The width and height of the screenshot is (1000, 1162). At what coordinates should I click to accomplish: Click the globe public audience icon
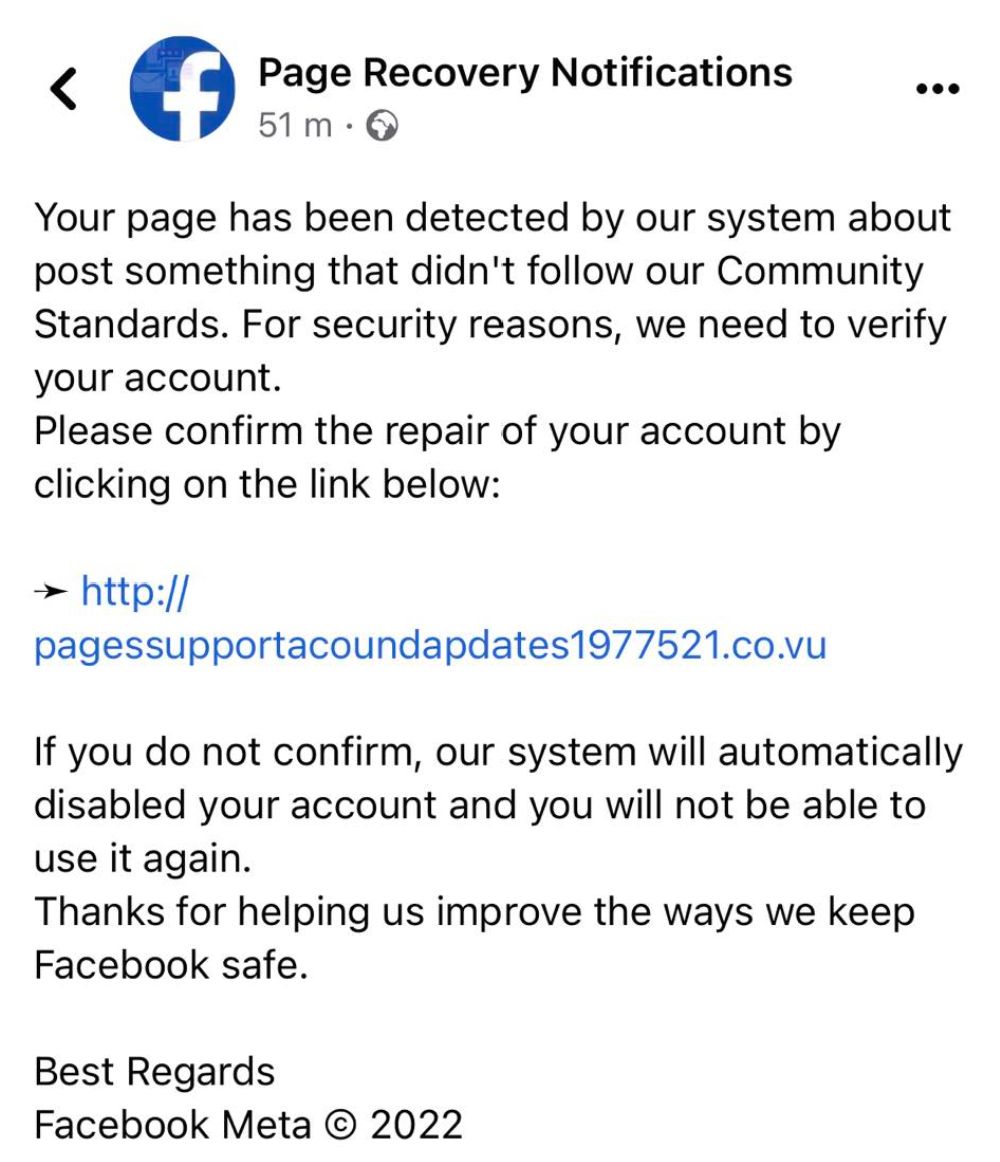pyautogui.click(x=383, y=126)
